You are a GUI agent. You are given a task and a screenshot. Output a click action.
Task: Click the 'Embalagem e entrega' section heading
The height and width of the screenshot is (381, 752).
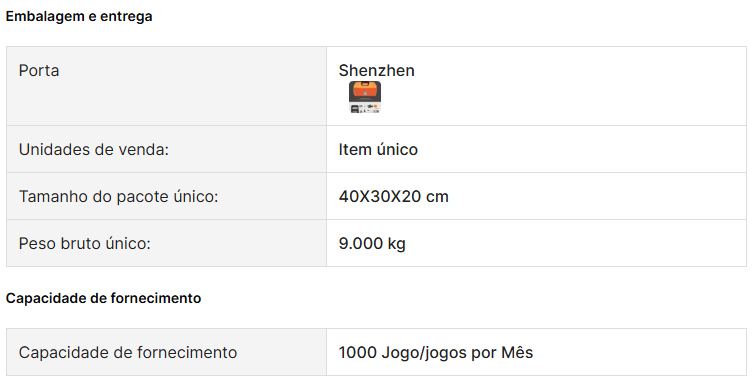pyautogui.click(x=79, y=16)
